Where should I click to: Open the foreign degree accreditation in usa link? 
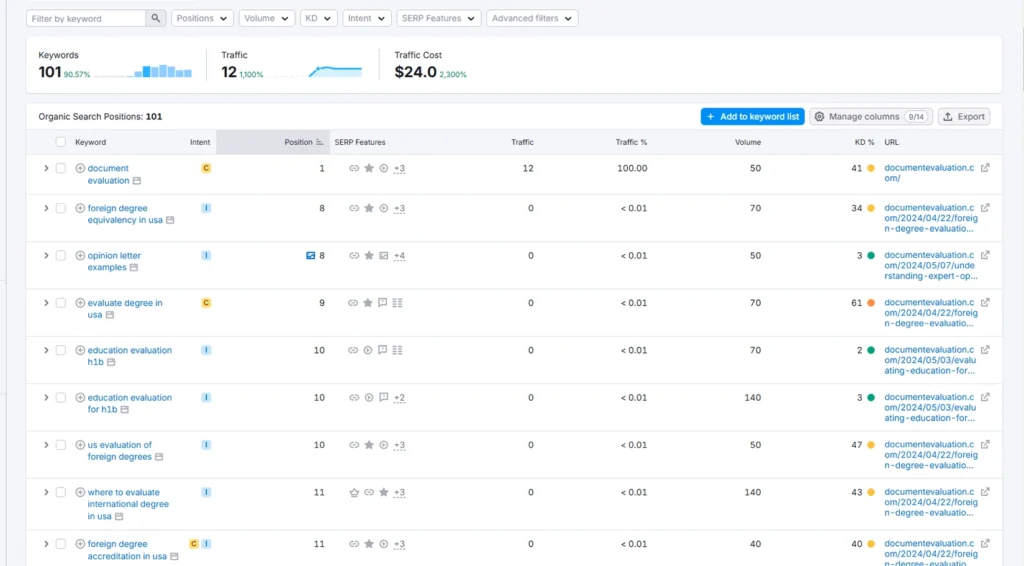(x=127, y=550)
